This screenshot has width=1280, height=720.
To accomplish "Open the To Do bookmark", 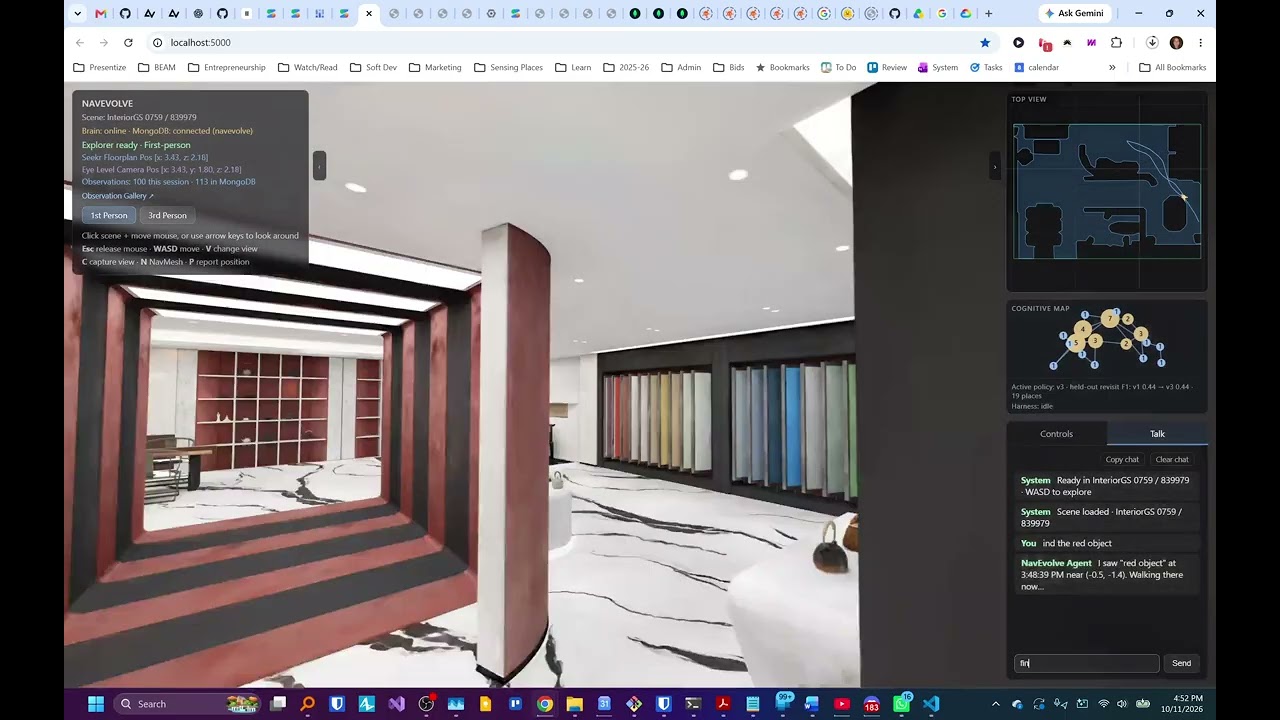I will (x=838, y=67).
